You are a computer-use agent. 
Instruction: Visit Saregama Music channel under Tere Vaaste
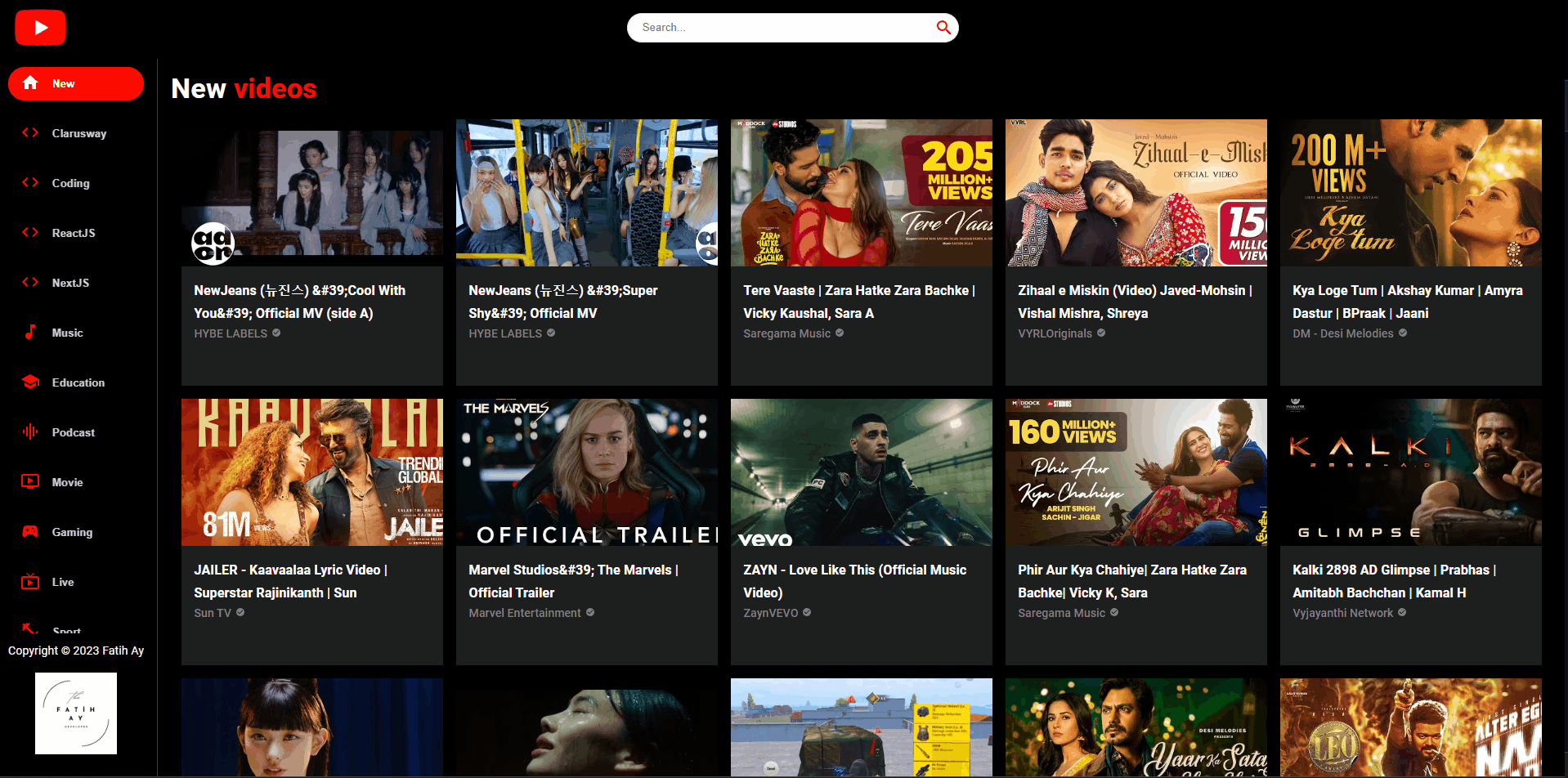coord(786,333)
